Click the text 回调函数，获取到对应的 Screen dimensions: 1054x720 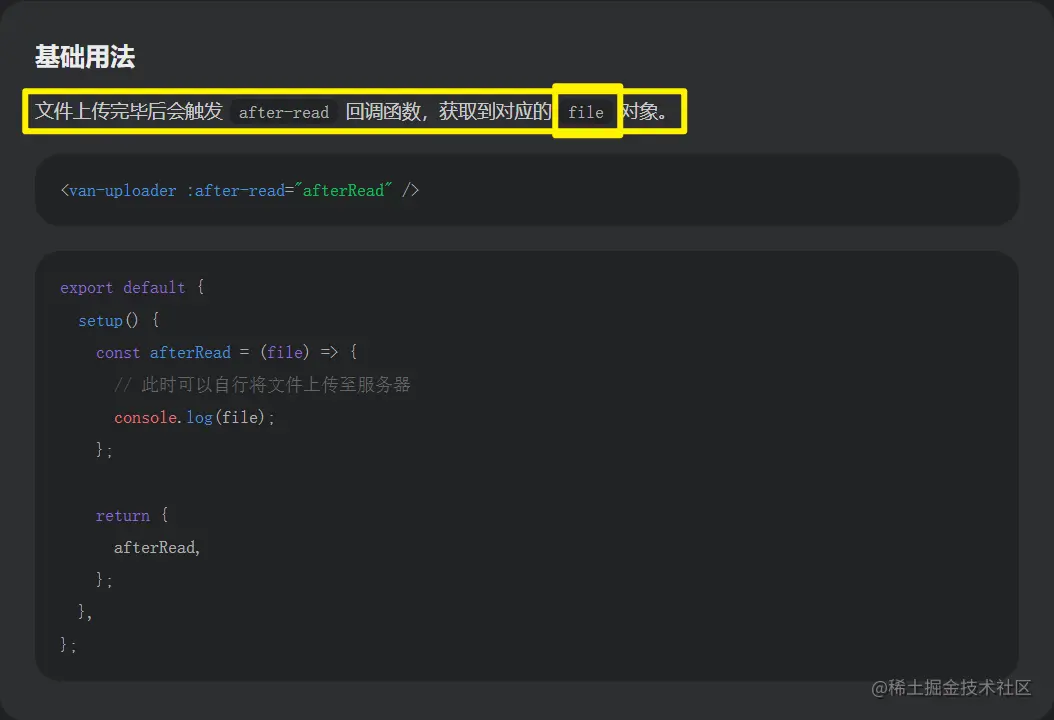pyautogui.click(x=448, y=111)
